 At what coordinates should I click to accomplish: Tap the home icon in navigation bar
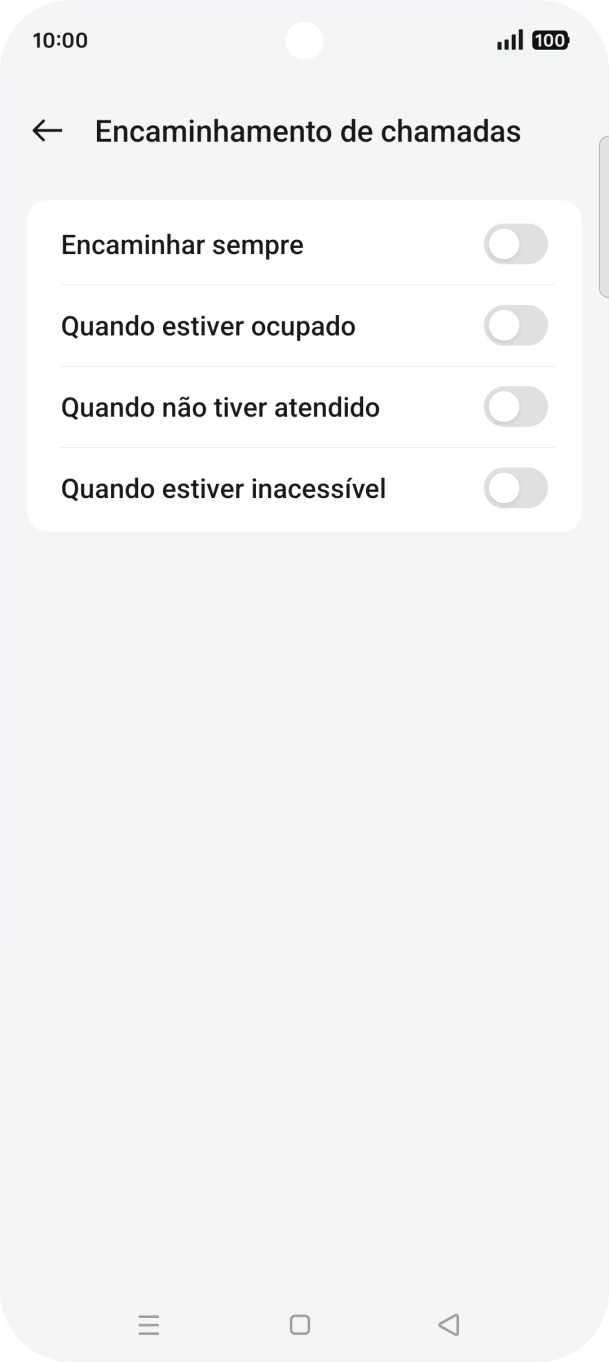(299, 1325)
